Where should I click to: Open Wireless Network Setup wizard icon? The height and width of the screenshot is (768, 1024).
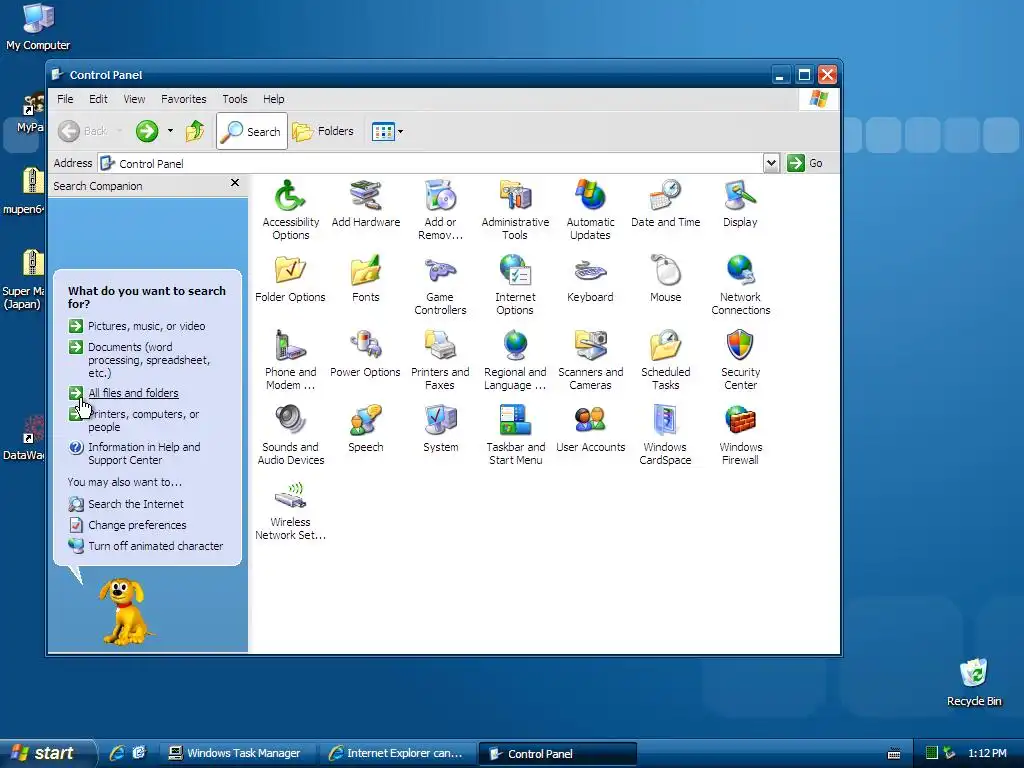pos(291,510)
